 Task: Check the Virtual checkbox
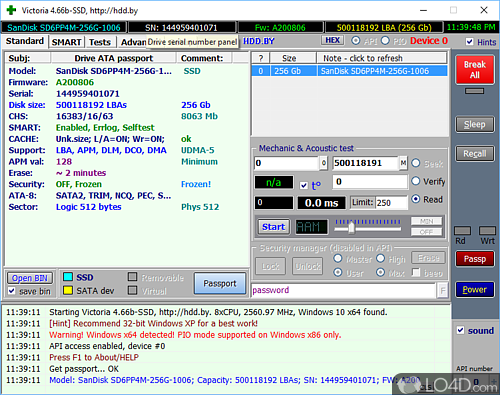[x=133, y=290]
